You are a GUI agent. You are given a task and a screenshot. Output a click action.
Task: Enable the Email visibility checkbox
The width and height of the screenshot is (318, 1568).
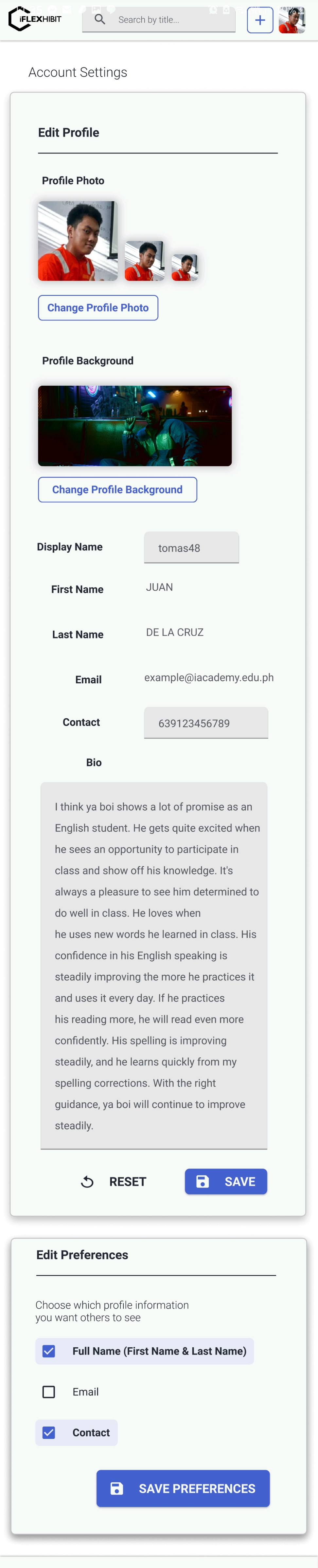pyautogui.click(x=49, y=1392)
